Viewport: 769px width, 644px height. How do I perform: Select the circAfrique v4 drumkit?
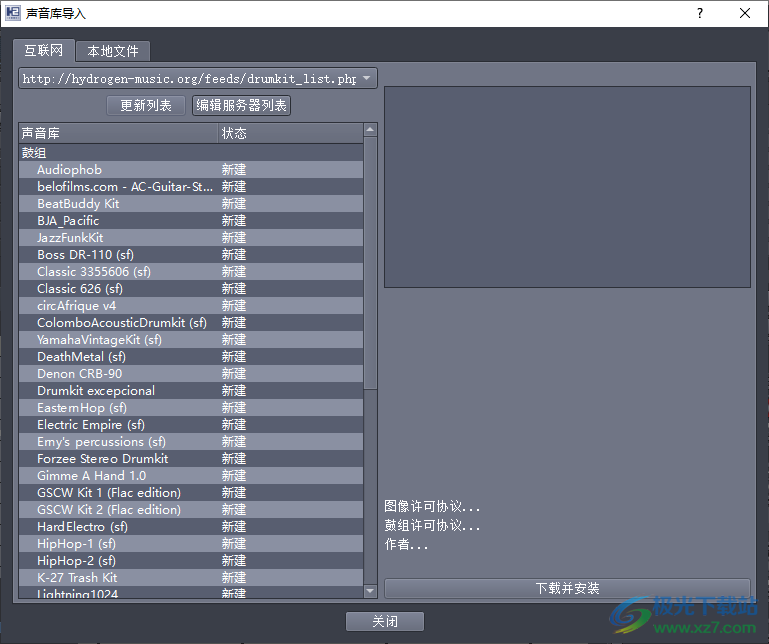pyautogui.click(x=191, y=306)
